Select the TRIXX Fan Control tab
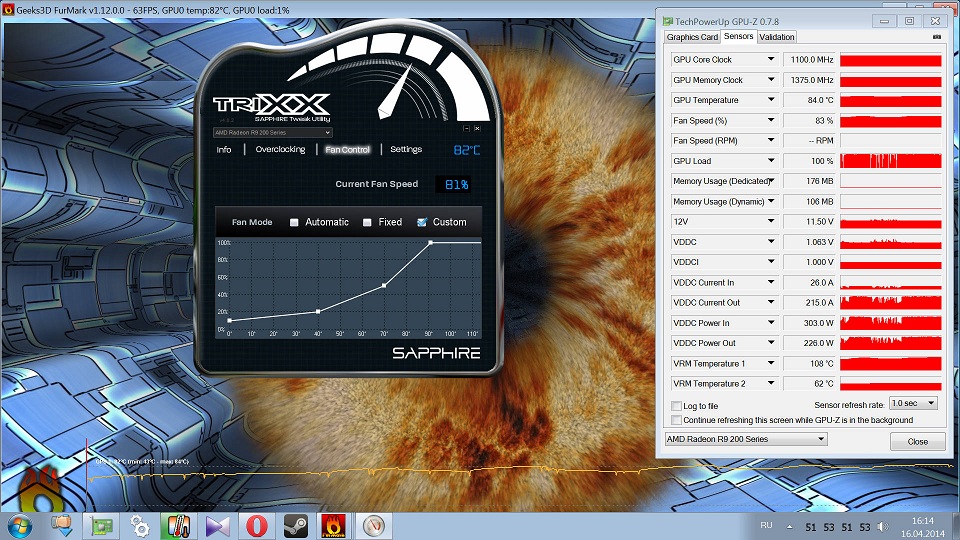The width and height of the screenshot is (960, 540). click(x=347, y=149)
